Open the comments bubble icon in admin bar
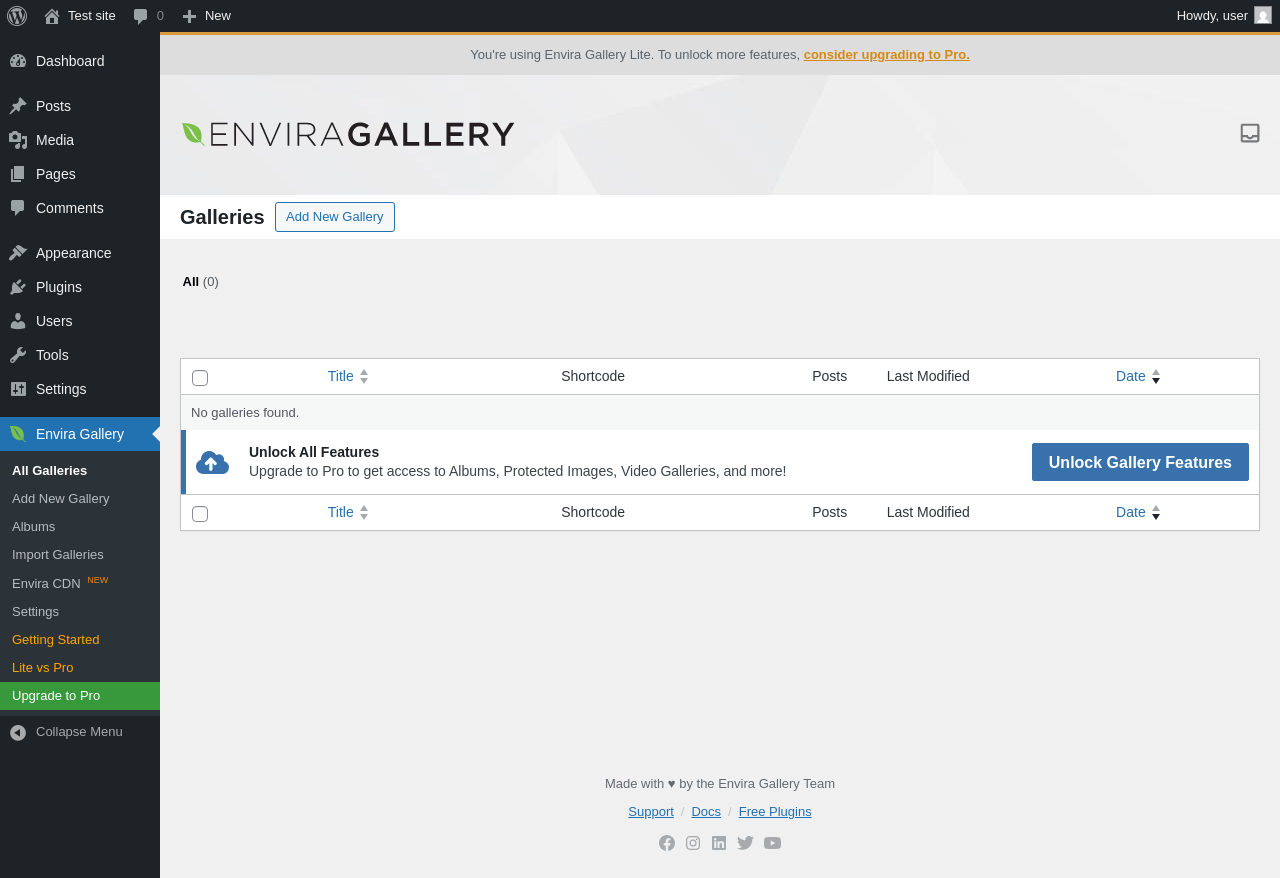This screenshot has height=878, width=1280. point(141,16)
